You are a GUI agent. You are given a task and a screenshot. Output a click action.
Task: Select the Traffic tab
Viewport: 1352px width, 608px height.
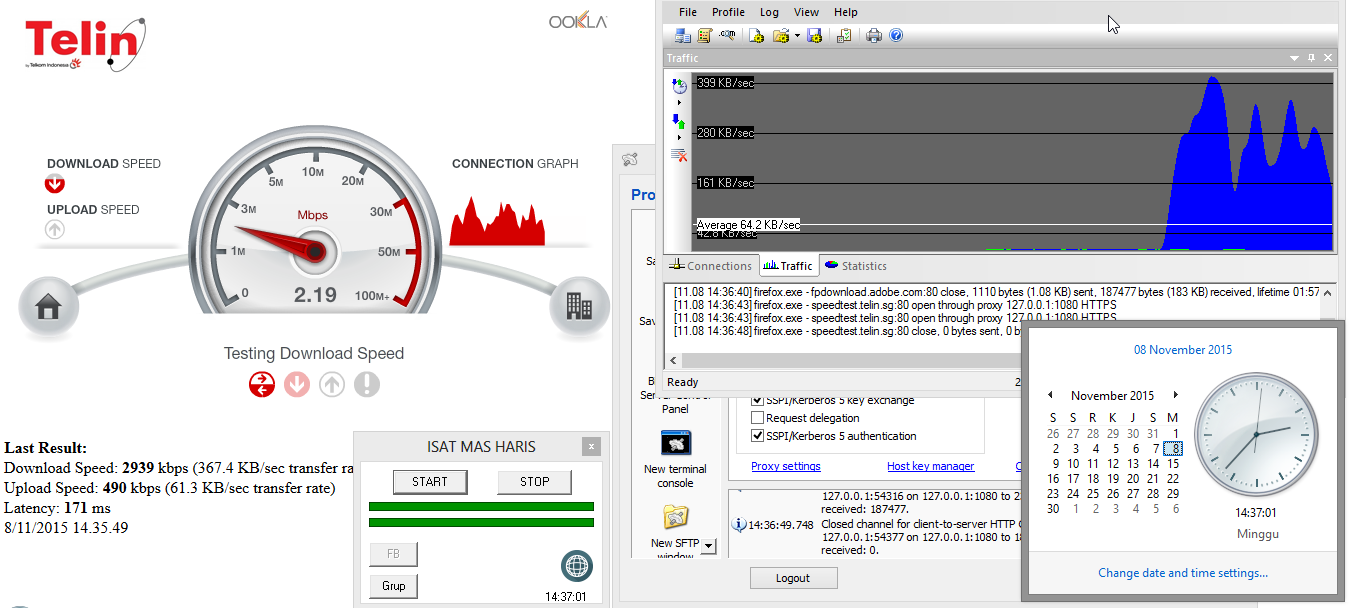click(x=788, y=266)
